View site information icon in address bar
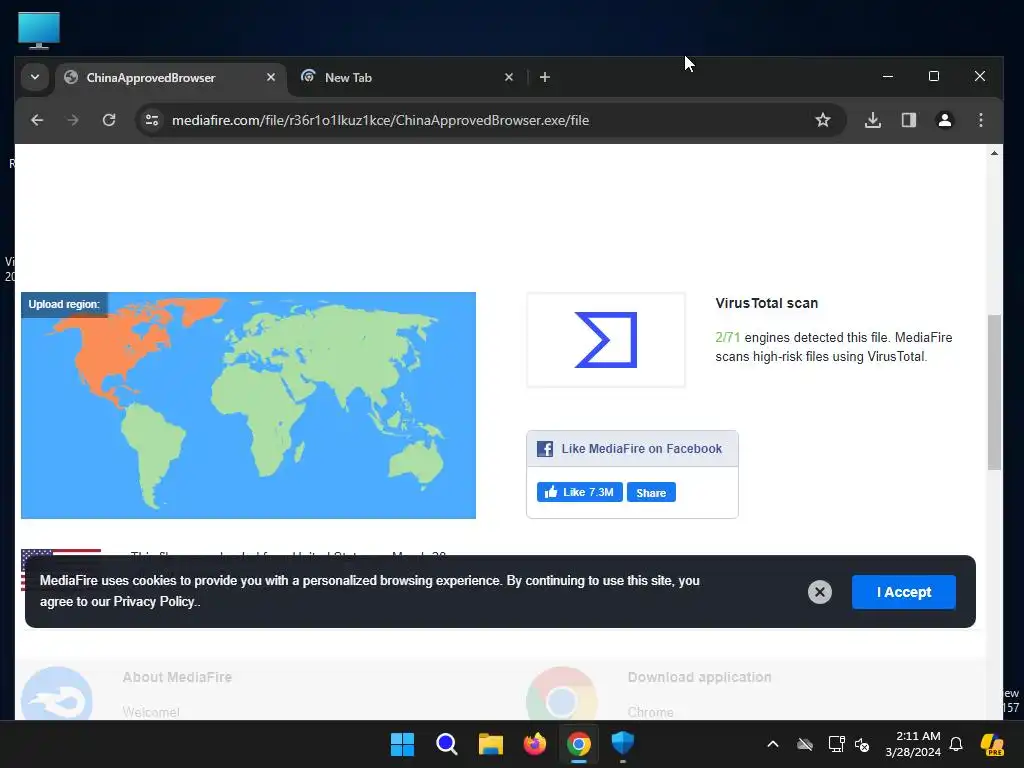1024x768 pixels. [152, 120]
